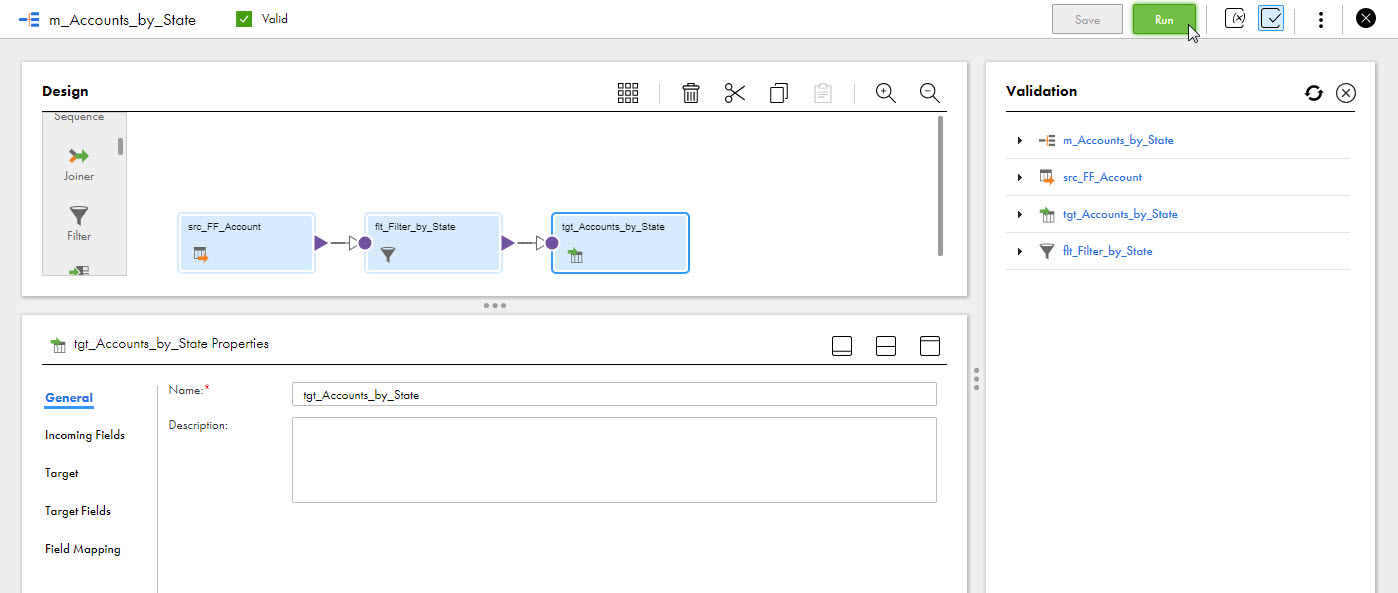
Task: Click the vertical splitter dots beside Validation
Action: (976, 379)
